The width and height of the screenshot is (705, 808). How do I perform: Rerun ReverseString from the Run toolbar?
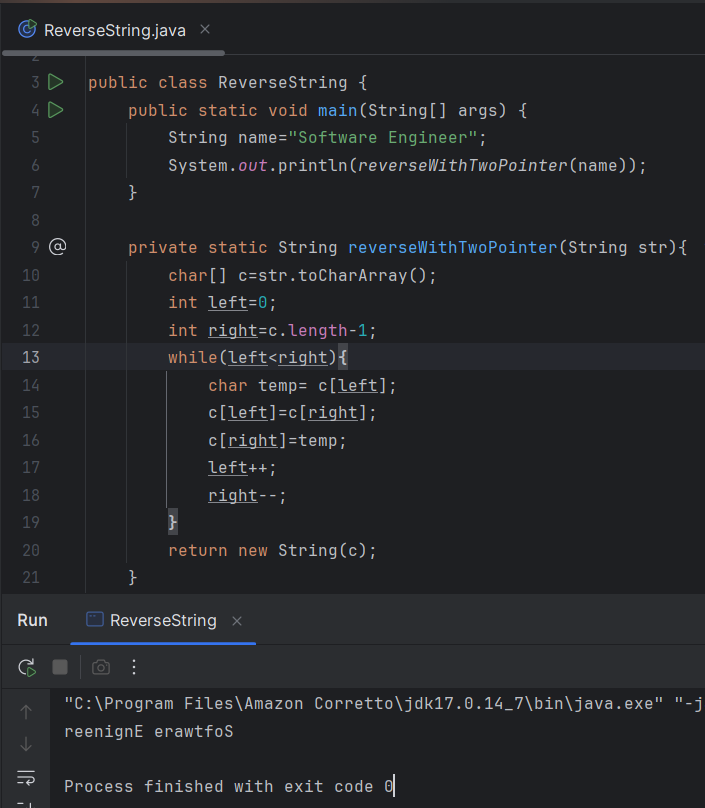tap(27, 667)
